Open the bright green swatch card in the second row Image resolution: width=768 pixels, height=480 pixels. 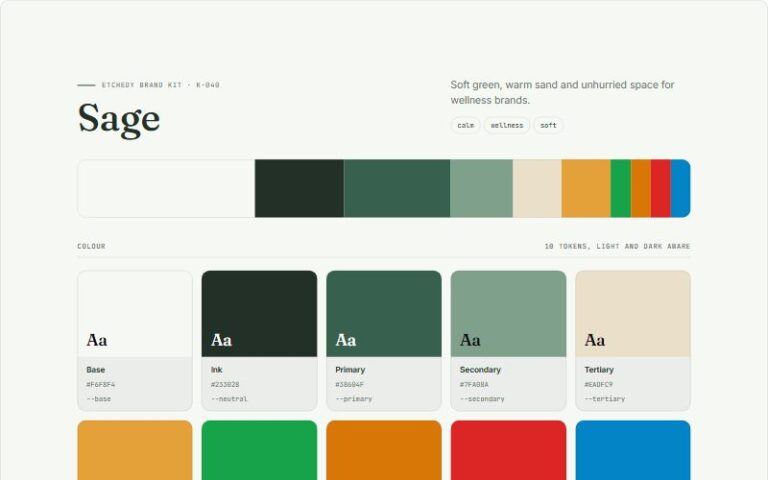point(259,450)
